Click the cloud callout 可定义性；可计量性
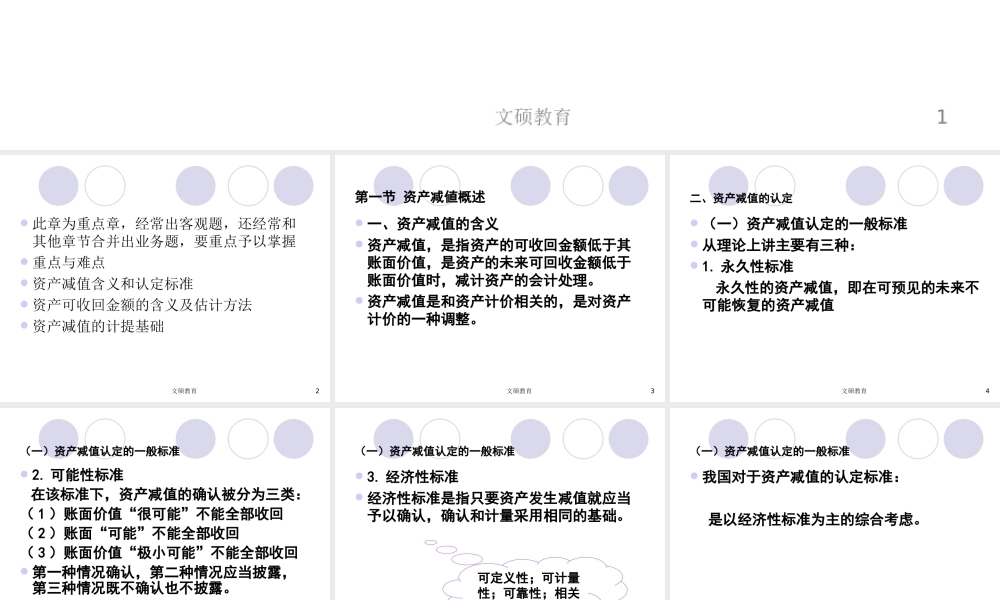Image resolution: width=1000 pixels, height=600 pixels. point(527,582)
